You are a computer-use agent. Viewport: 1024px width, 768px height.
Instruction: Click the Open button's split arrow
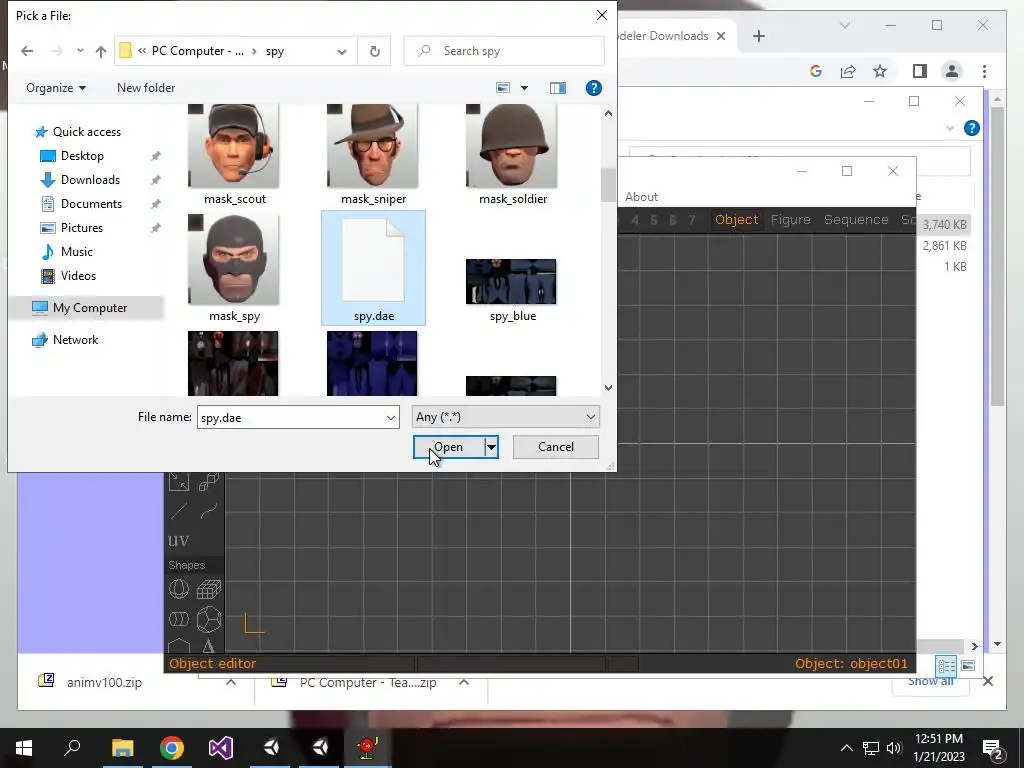point(491,447)
